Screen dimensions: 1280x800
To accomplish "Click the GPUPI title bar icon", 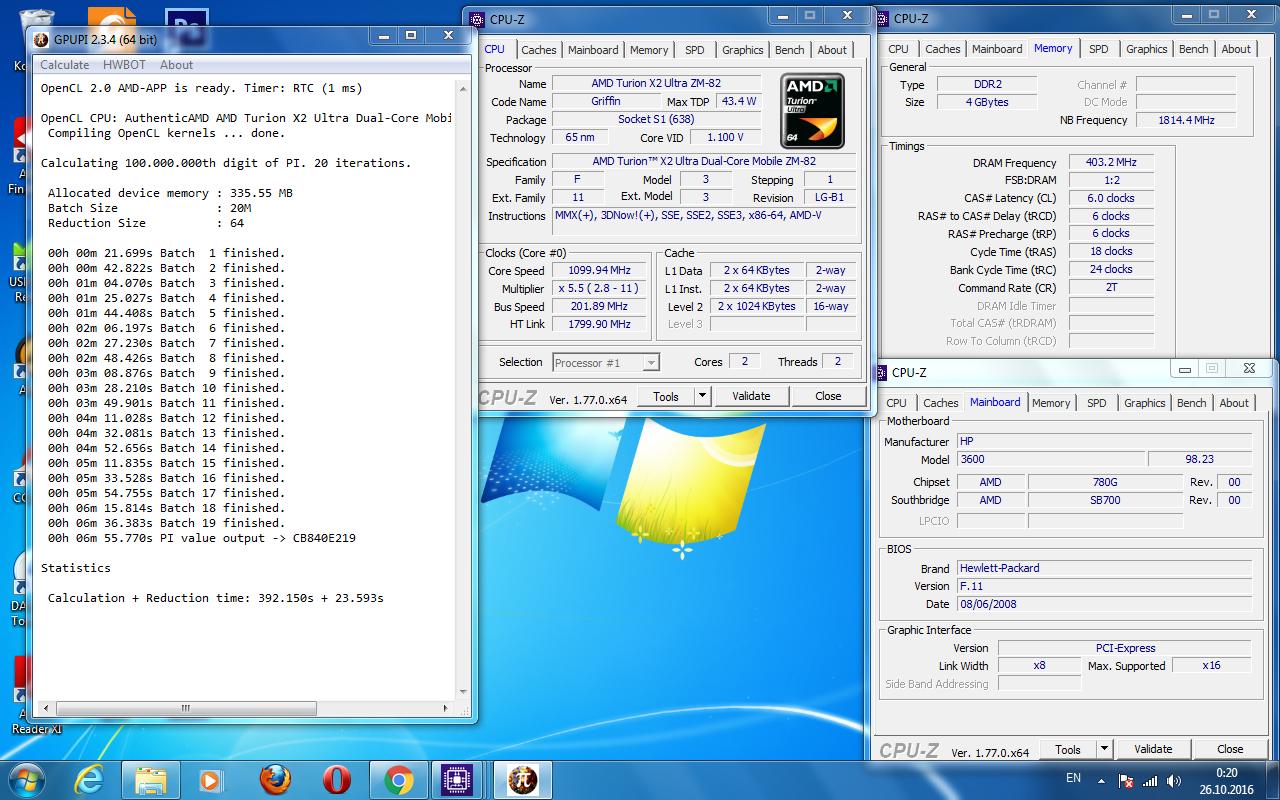I will pos(41,39).
